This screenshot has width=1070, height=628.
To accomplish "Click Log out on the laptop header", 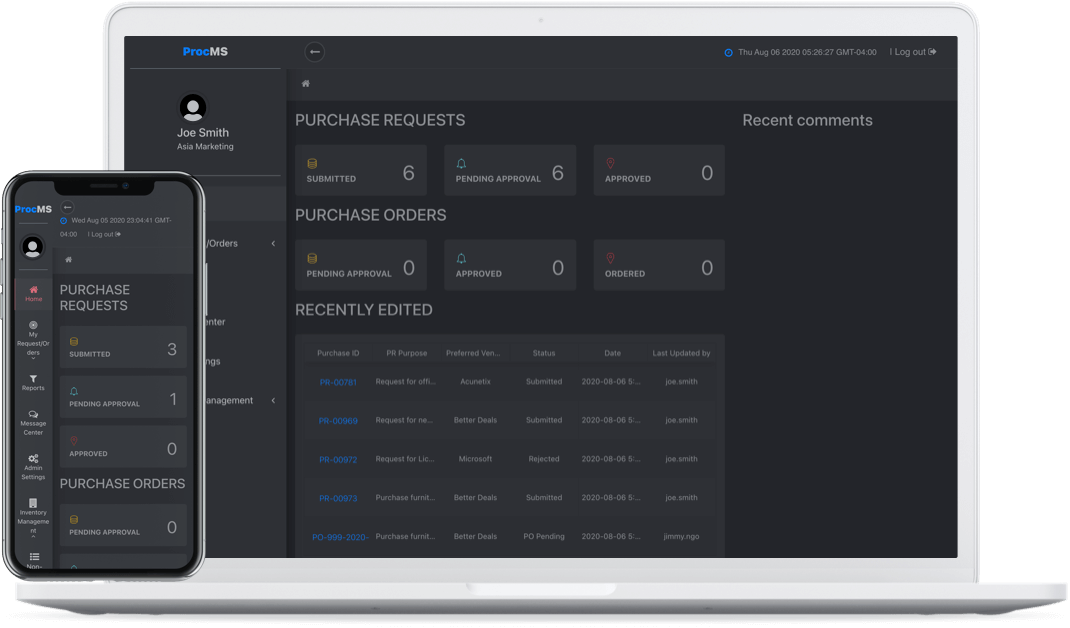I will 913,52.
